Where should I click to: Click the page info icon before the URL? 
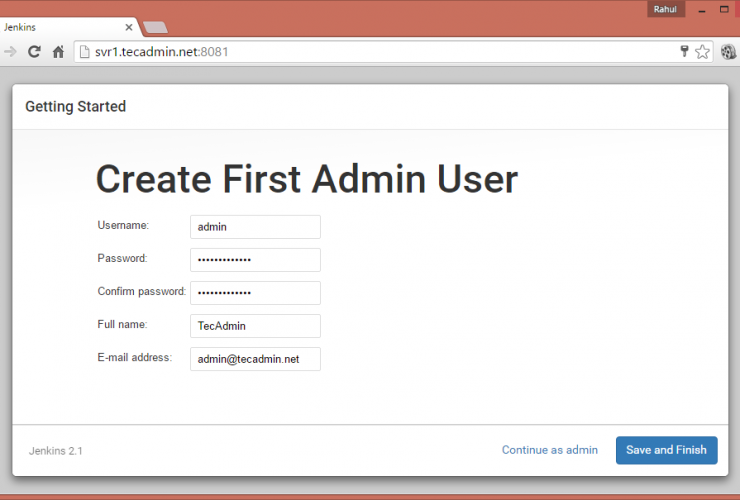point(84,51)
